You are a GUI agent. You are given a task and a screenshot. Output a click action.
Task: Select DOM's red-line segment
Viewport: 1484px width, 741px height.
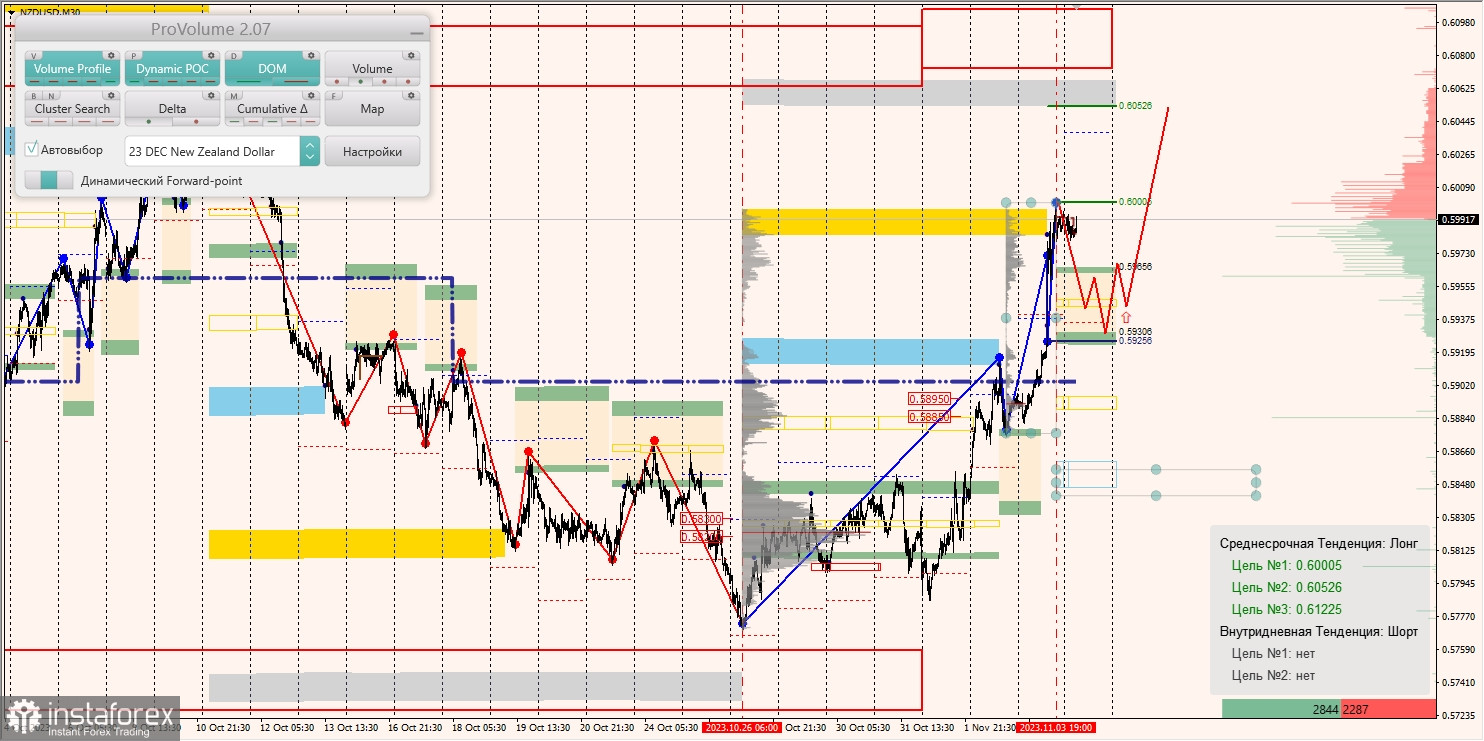click(x=296, y=82)
